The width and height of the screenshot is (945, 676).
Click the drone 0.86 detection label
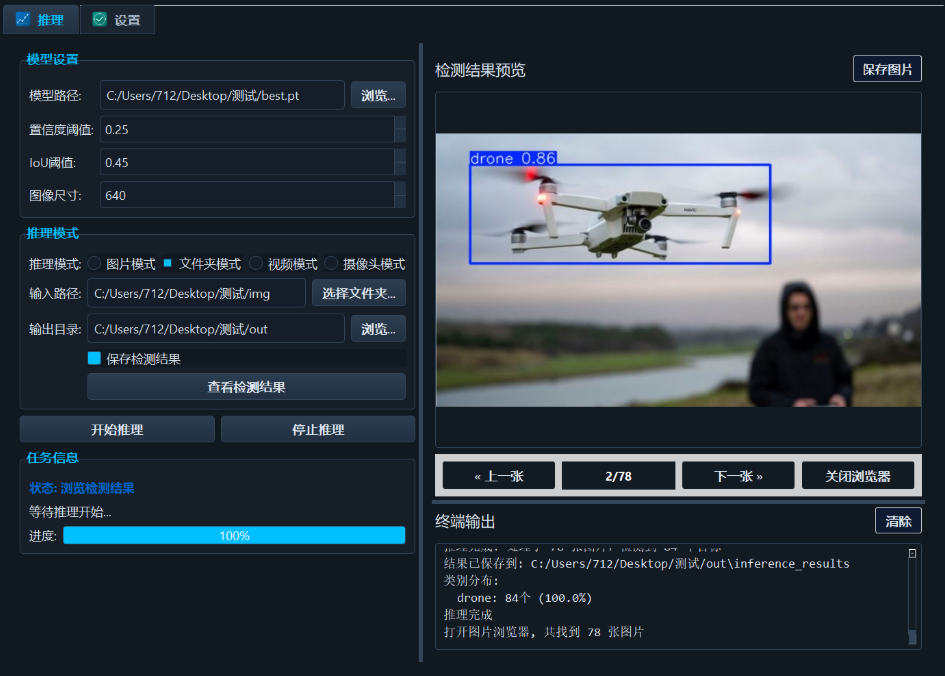coord(513,158)
